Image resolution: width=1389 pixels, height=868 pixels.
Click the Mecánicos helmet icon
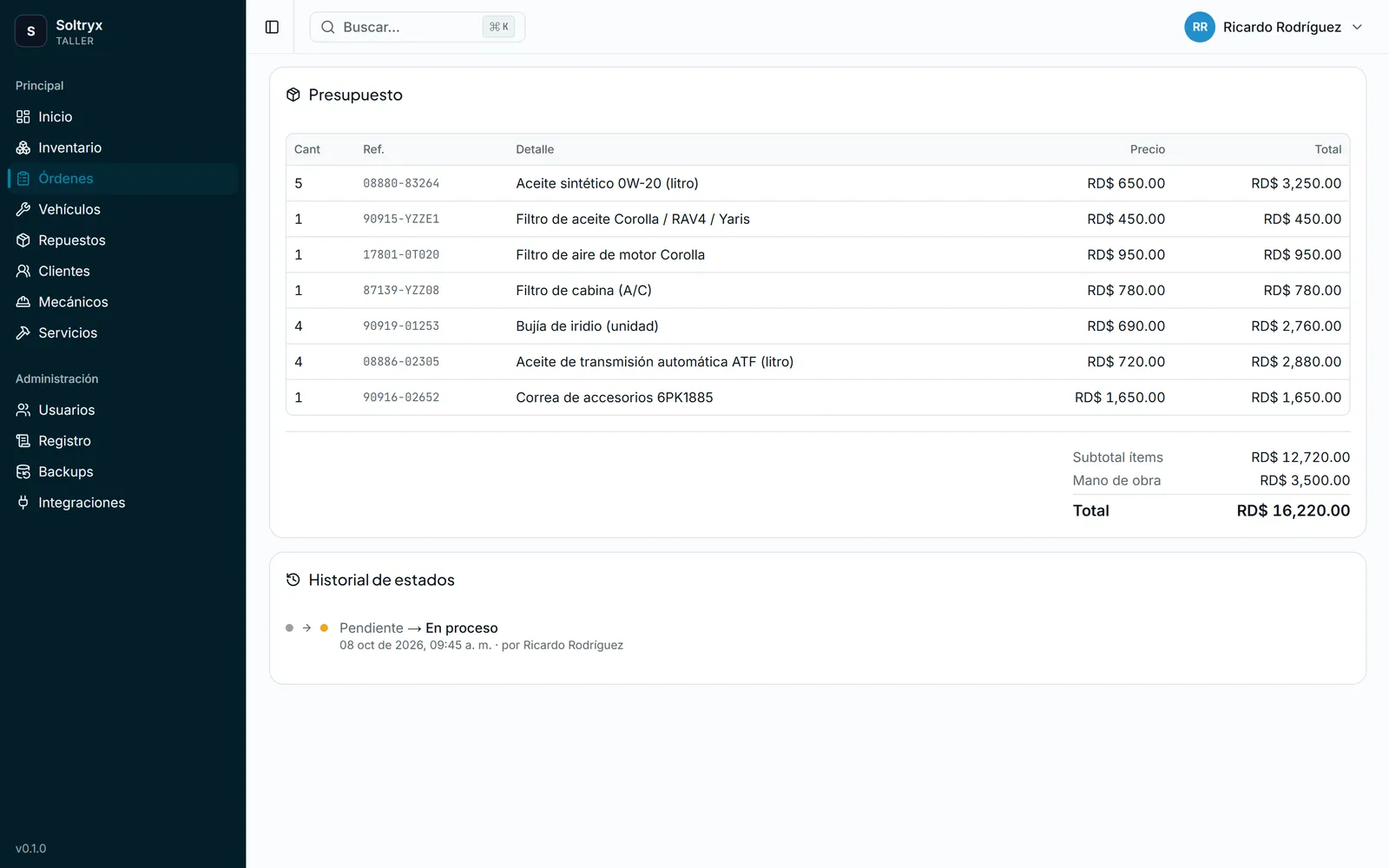(x=23, y=302)
